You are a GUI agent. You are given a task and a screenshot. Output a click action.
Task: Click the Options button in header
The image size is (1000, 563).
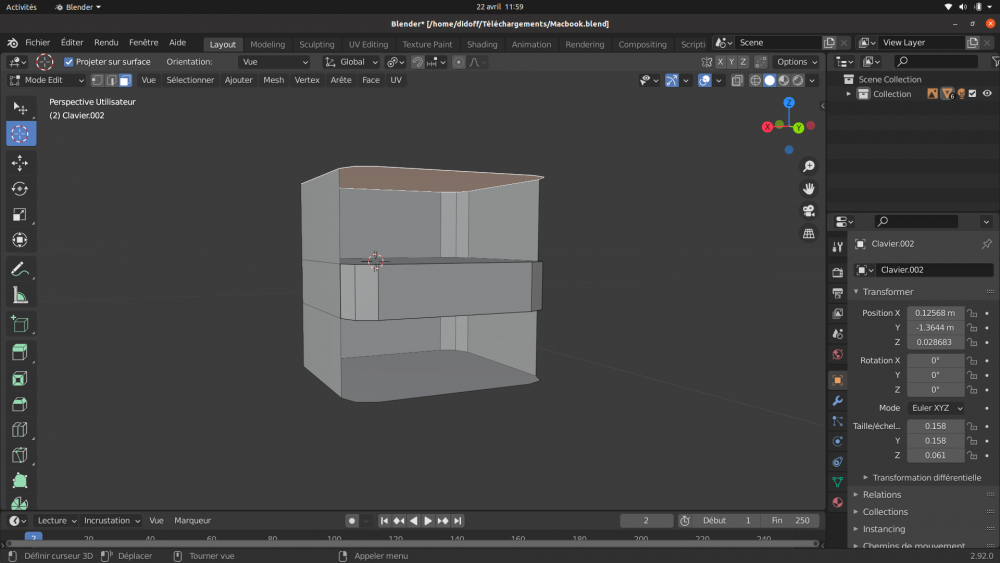(x=797, y=62)
